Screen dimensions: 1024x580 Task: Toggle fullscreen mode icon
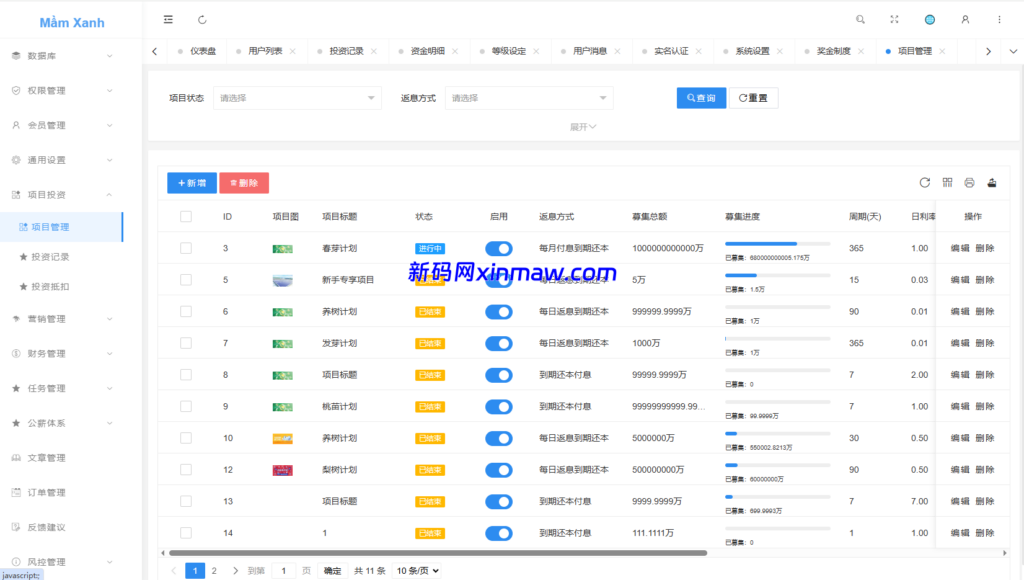coord(894,20)
